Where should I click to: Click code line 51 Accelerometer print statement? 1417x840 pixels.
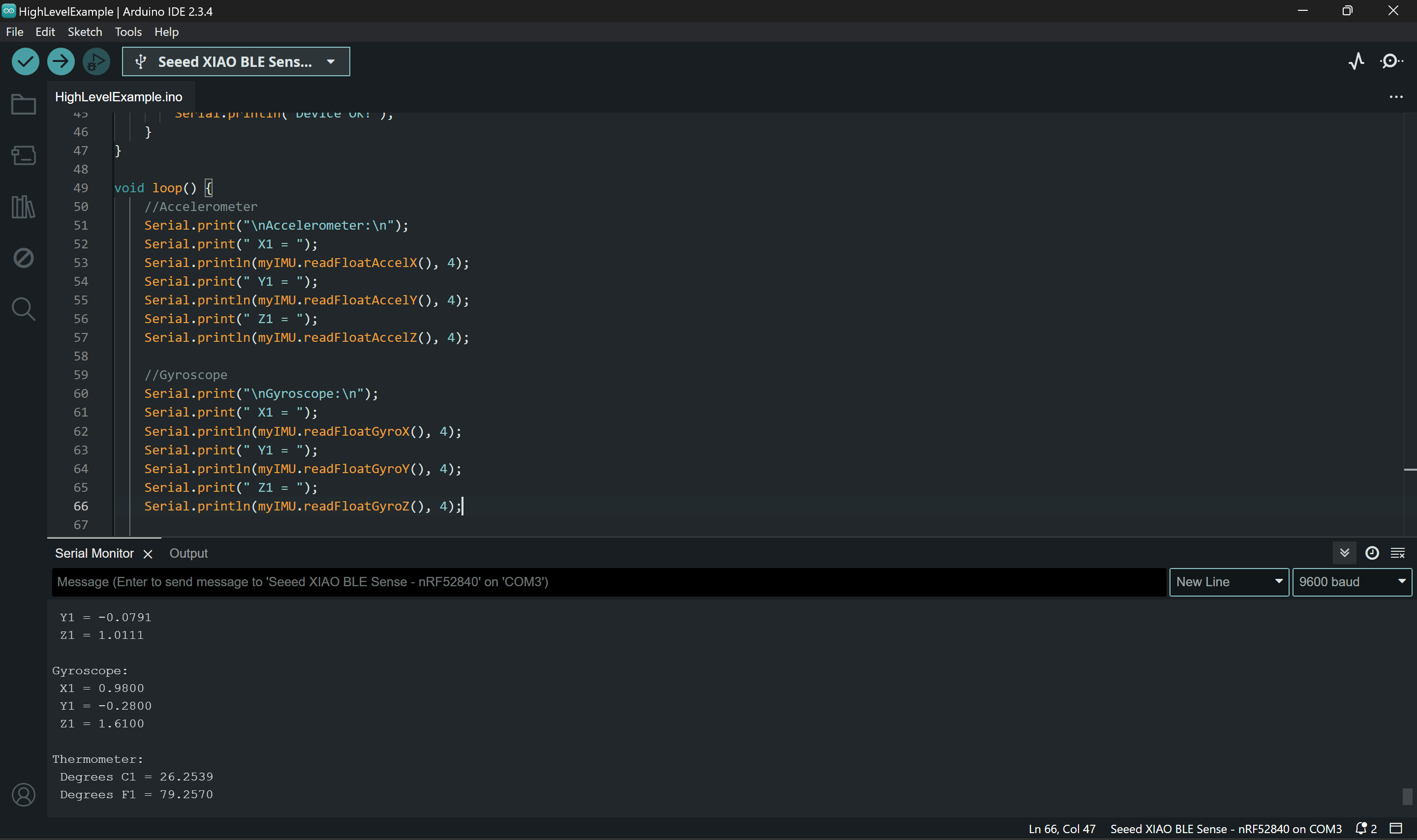[277, 225]
